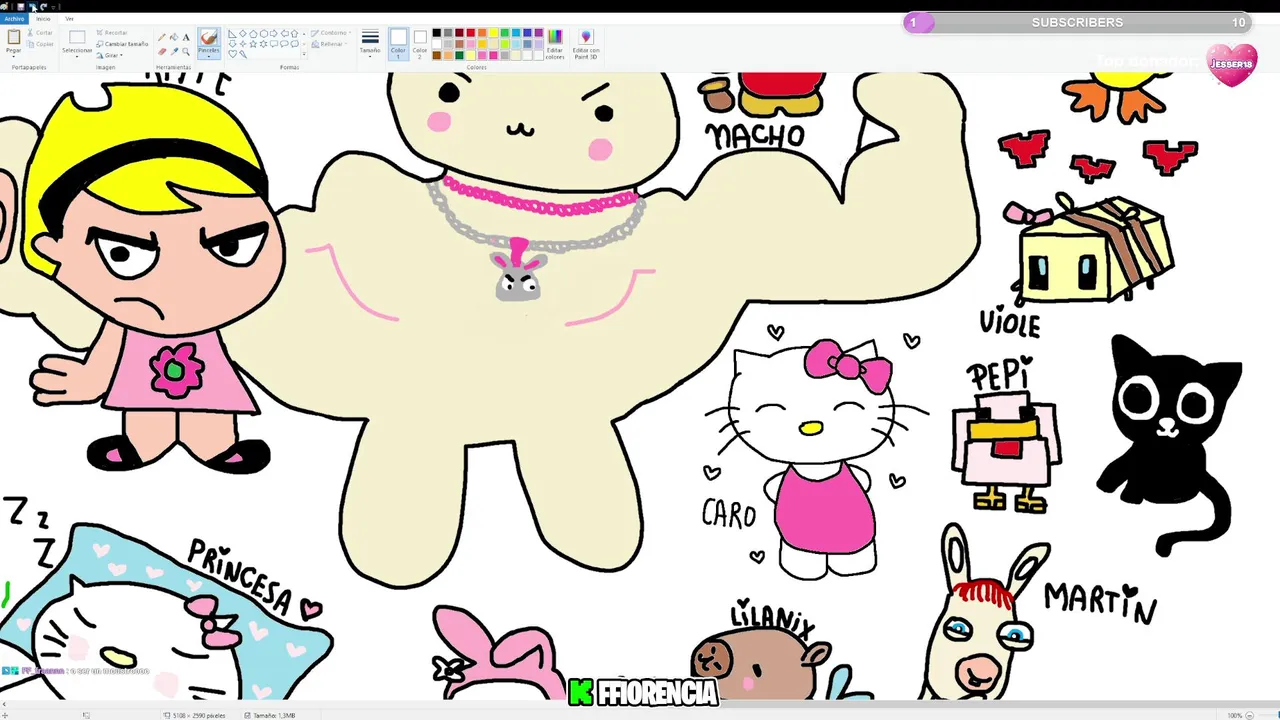
Task: Expand the Pegar dropdown arrow
Action: [14, 56]
